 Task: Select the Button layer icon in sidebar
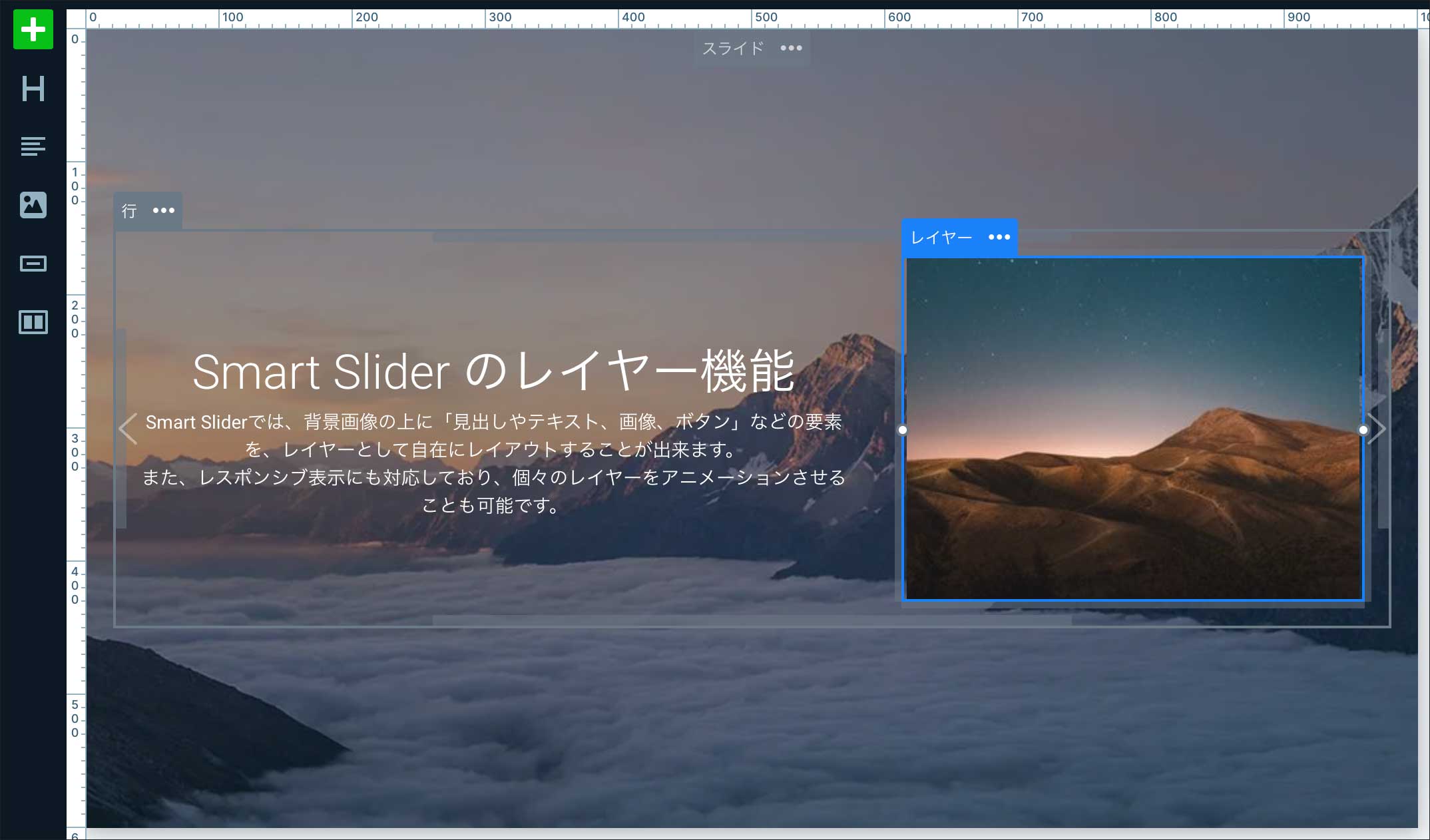point(33,264)
